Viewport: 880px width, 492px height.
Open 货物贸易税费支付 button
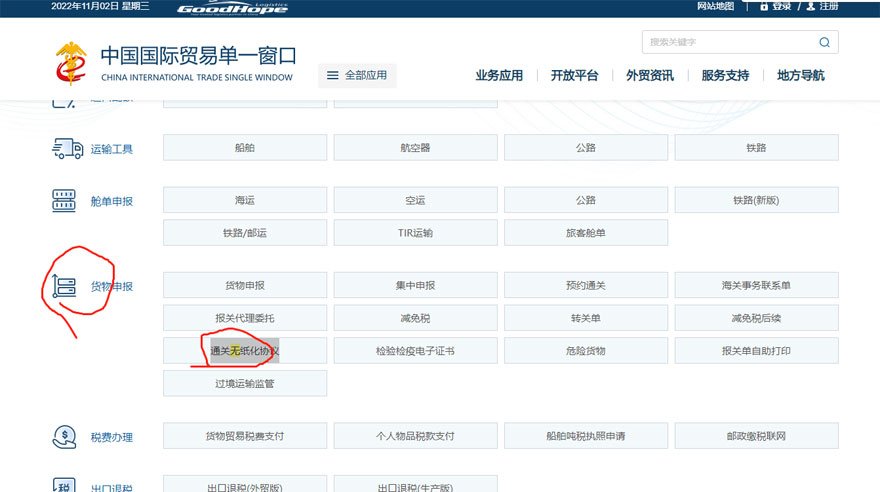point(245,436)
